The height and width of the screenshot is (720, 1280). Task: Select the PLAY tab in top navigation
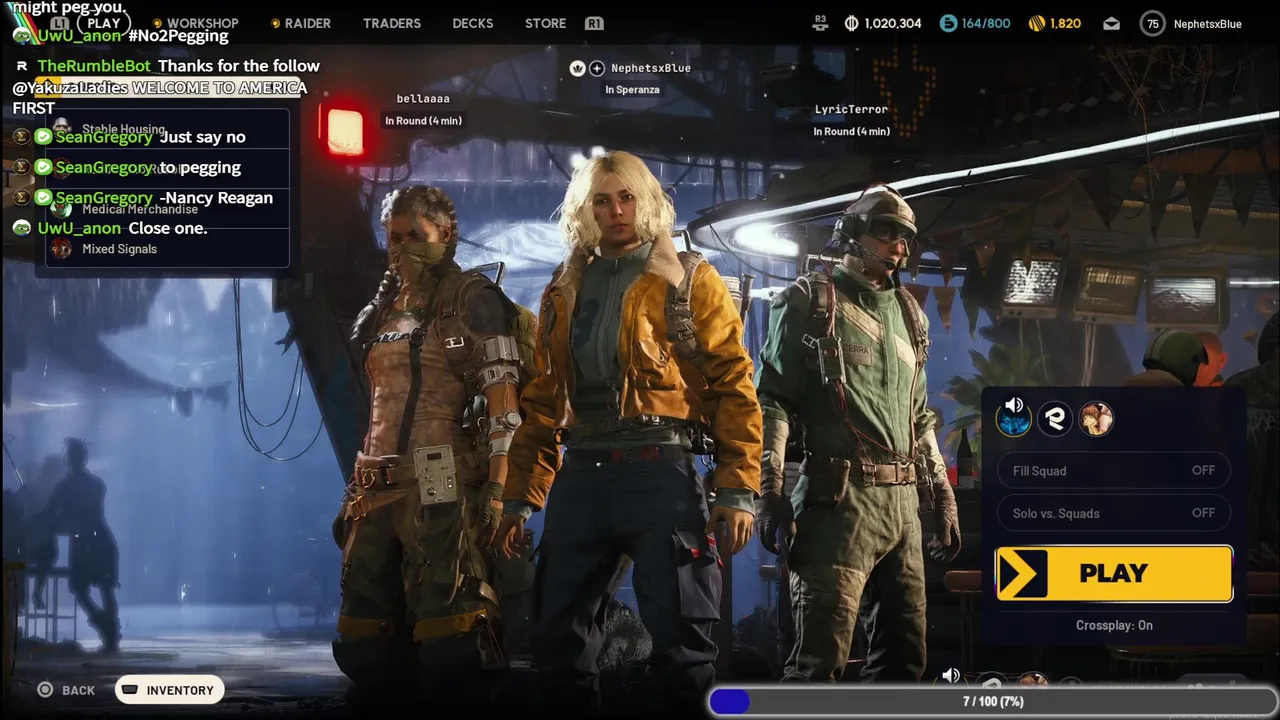coord(103,23)
